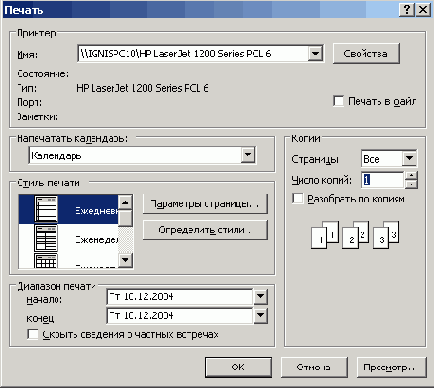Pick the monthly grid print style icon
The image size is (434, 388).
[x=46, y=261]
